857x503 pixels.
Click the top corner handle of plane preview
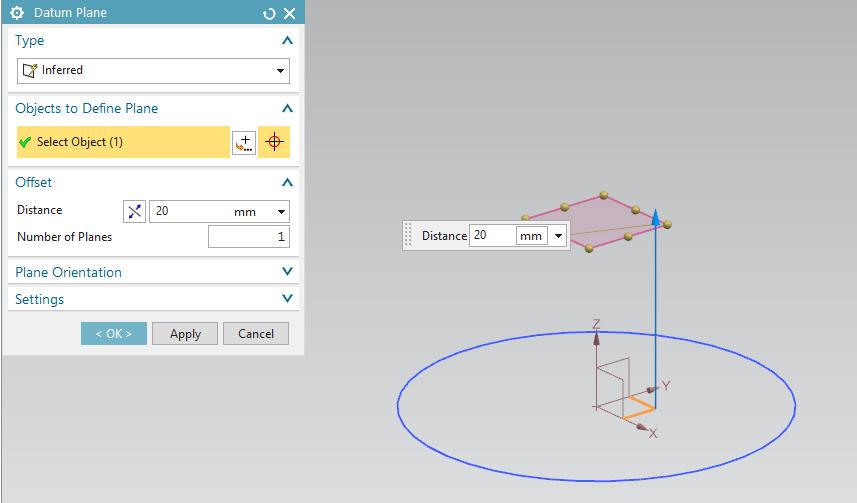click(x=603, y=195)
